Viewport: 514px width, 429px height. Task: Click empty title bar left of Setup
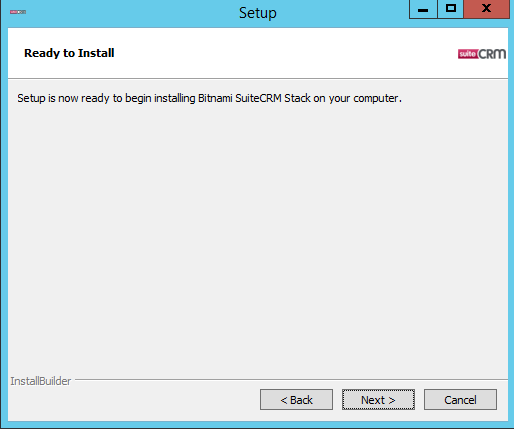click(130, 13)
